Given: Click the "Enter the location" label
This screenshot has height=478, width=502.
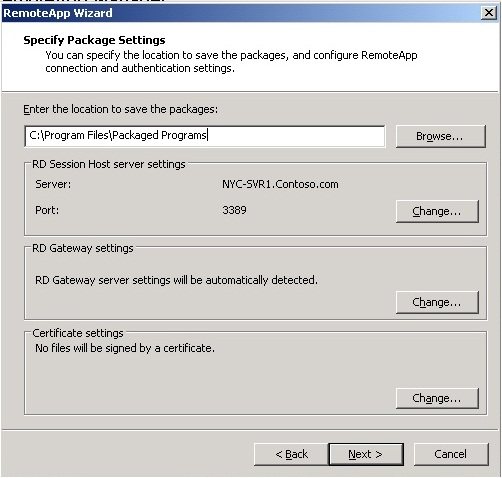Looking at the screenshot, I should tap(120, 109).
